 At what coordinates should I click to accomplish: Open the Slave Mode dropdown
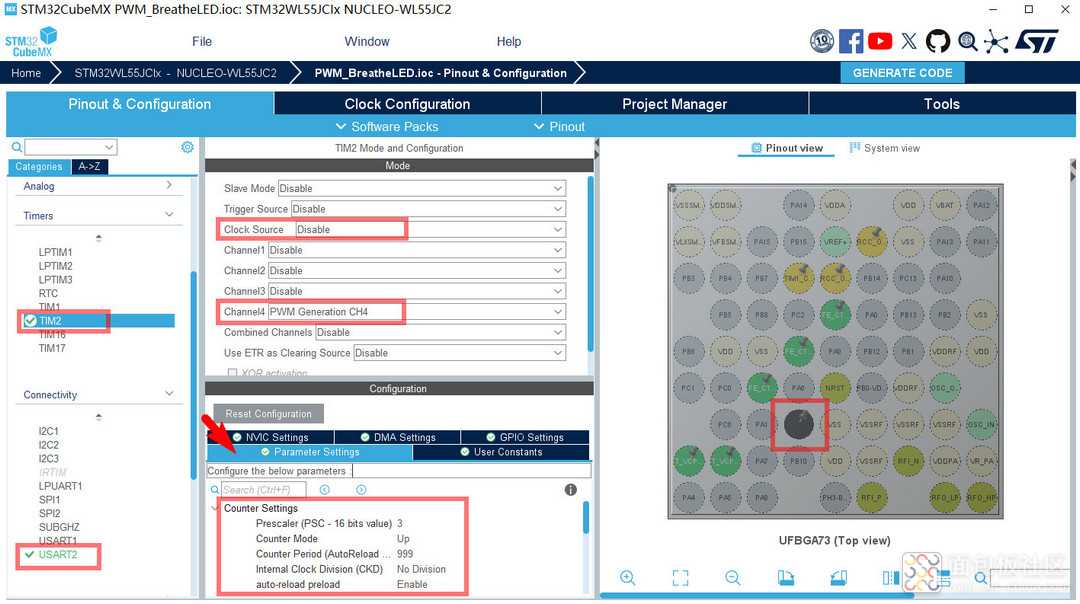pyautogui.click(x=422, y=188)
